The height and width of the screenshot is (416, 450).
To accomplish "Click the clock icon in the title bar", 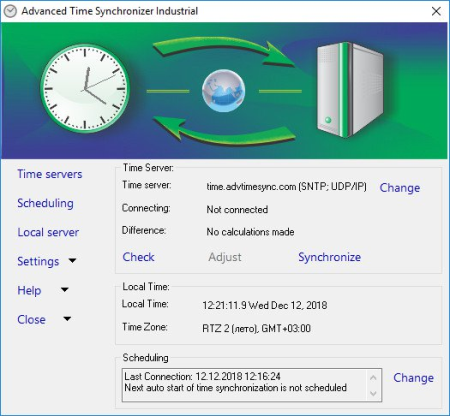I will [10, 11].
